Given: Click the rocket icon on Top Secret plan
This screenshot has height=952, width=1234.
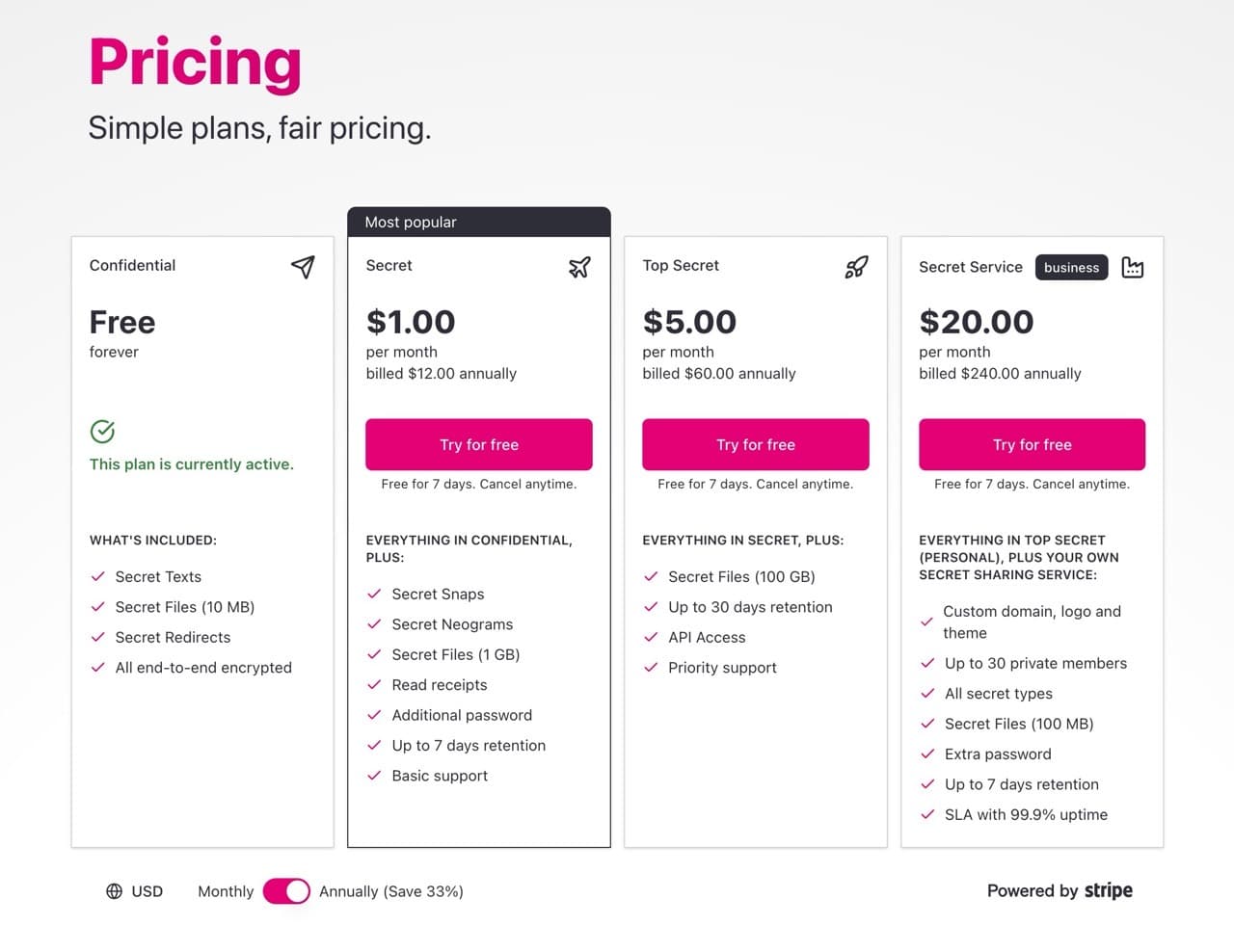Looking at the screenshot, I should (856, 267).
